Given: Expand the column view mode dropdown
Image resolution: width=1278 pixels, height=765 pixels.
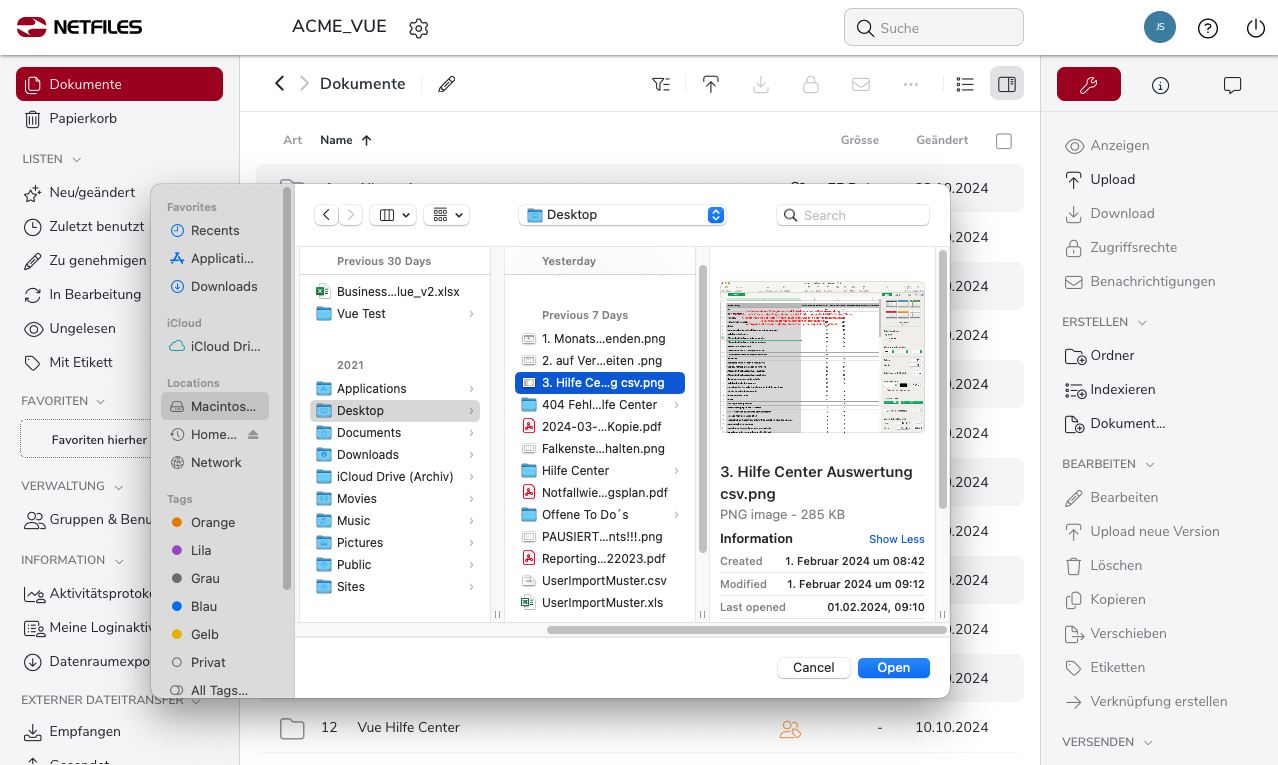Looking at the screenshot, I should click(x=393, y=215).
